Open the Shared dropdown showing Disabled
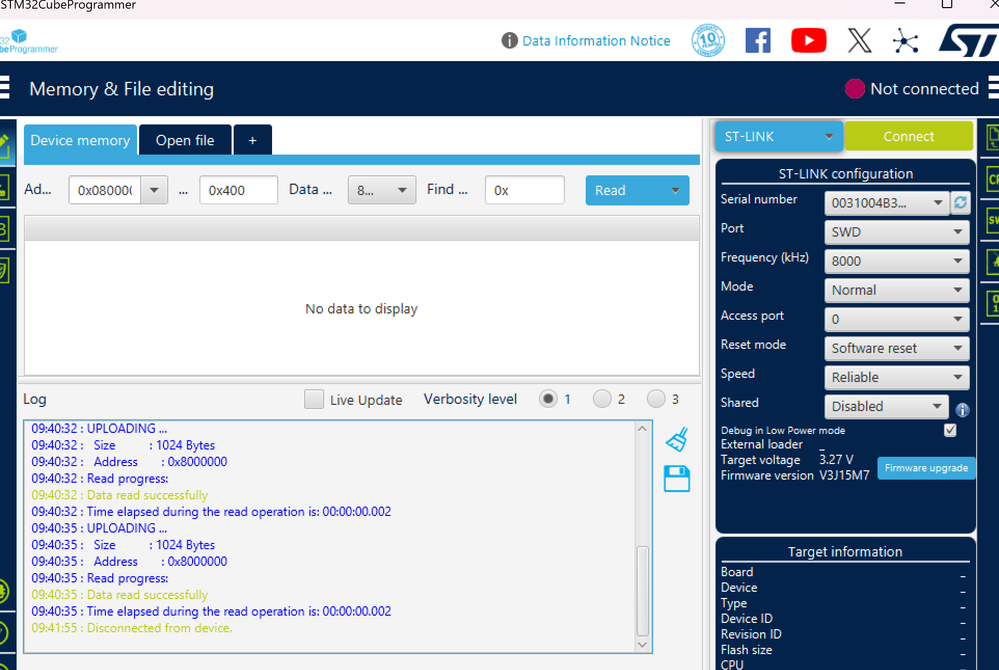 pyautogui.click(x=886, y=406)
